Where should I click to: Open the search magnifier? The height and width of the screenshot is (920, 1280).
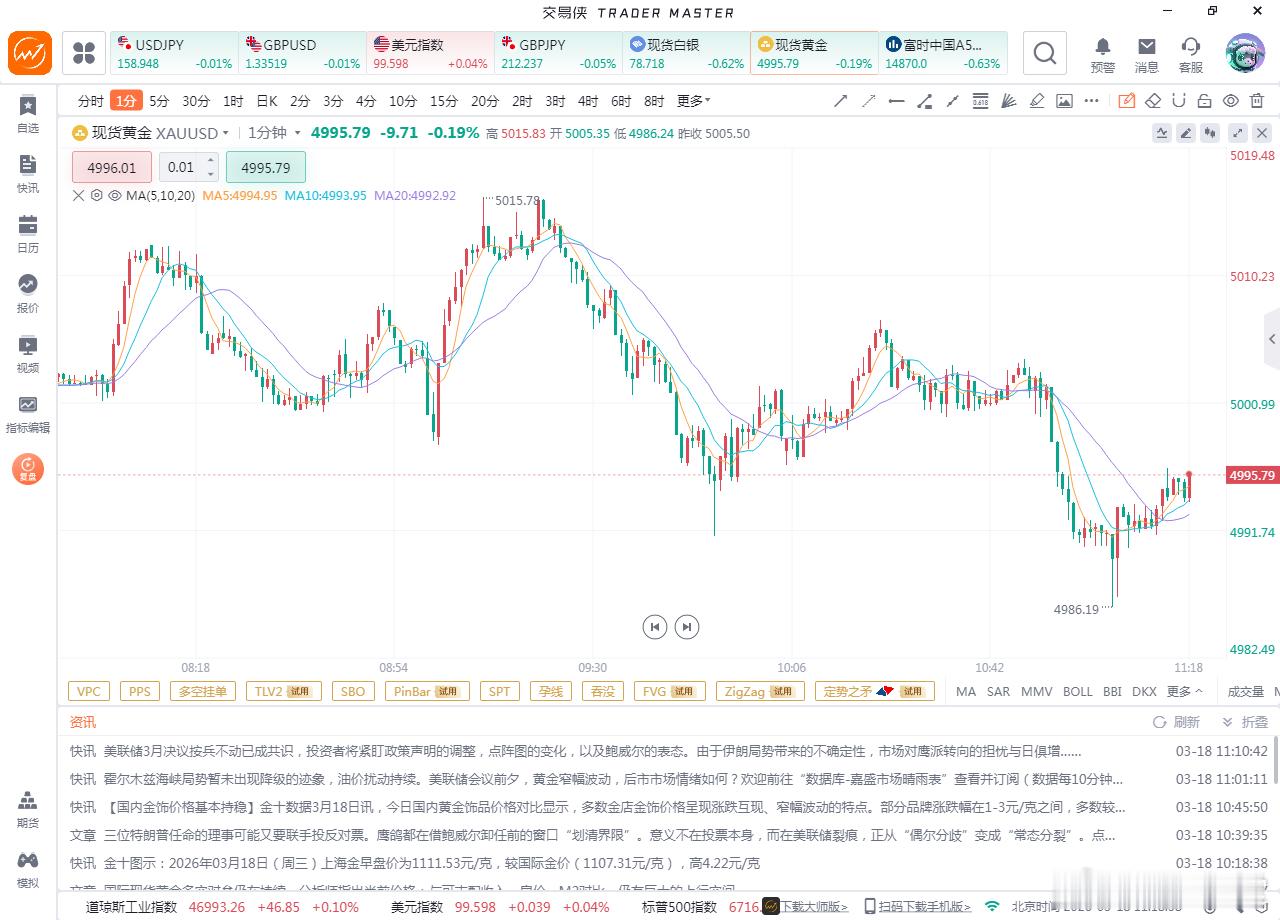pyautogui.click(x=1044, y=53)
